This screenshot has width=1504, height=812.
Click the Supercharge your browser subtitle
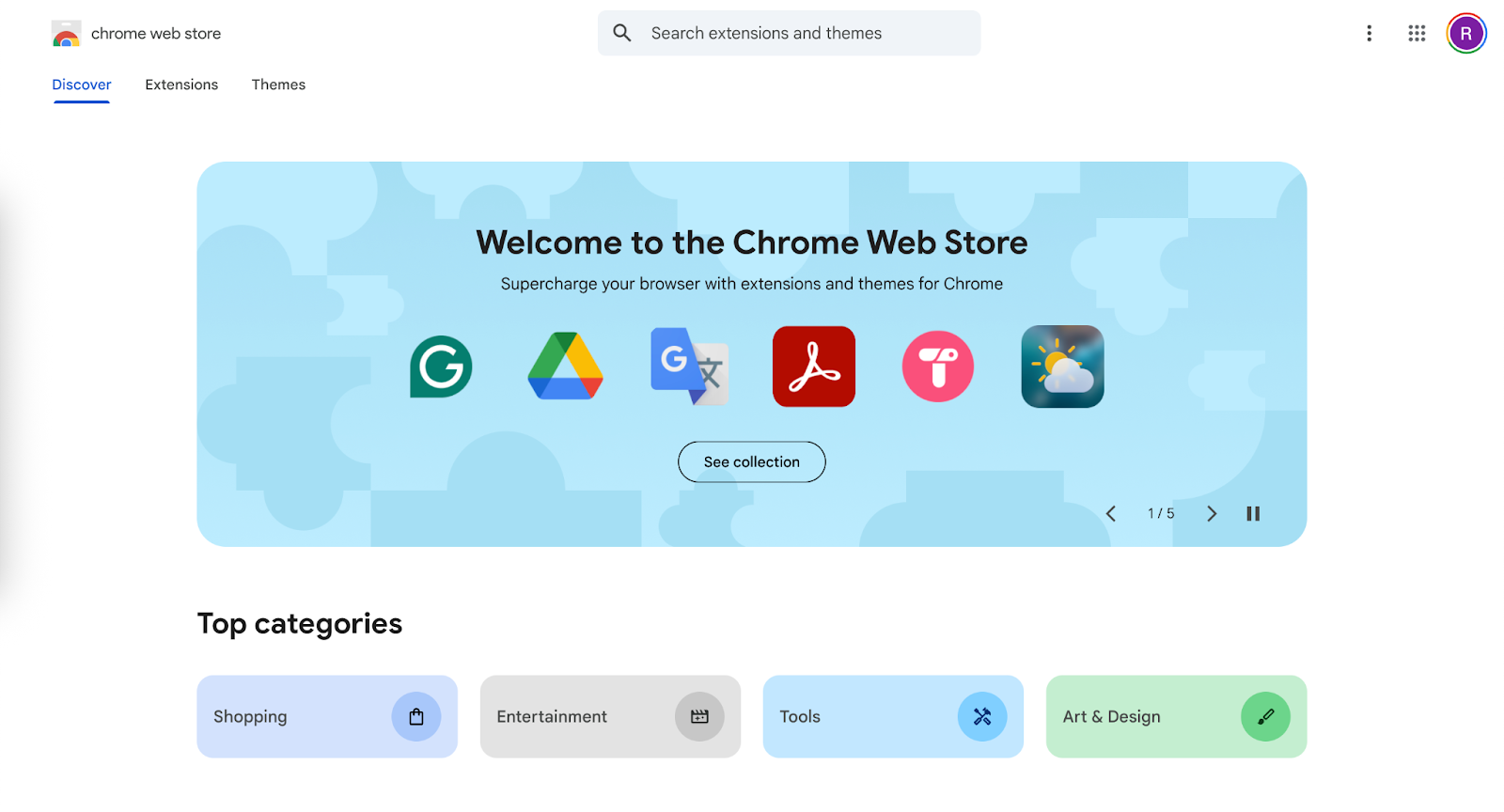[752, 284]
